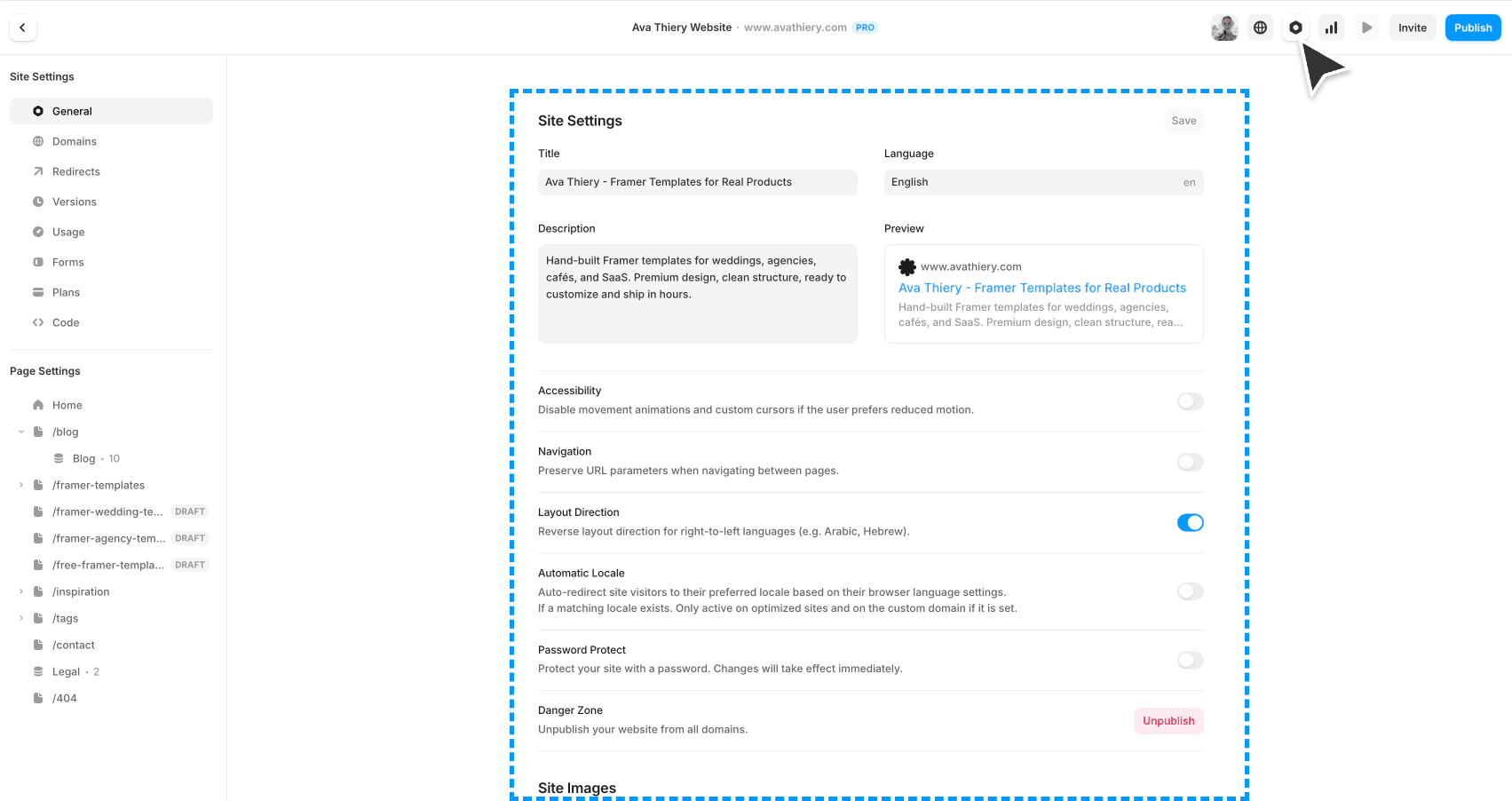
Task: Click the "Site Images" section heading
Action: pyautogui.click(x=577, y=788)
